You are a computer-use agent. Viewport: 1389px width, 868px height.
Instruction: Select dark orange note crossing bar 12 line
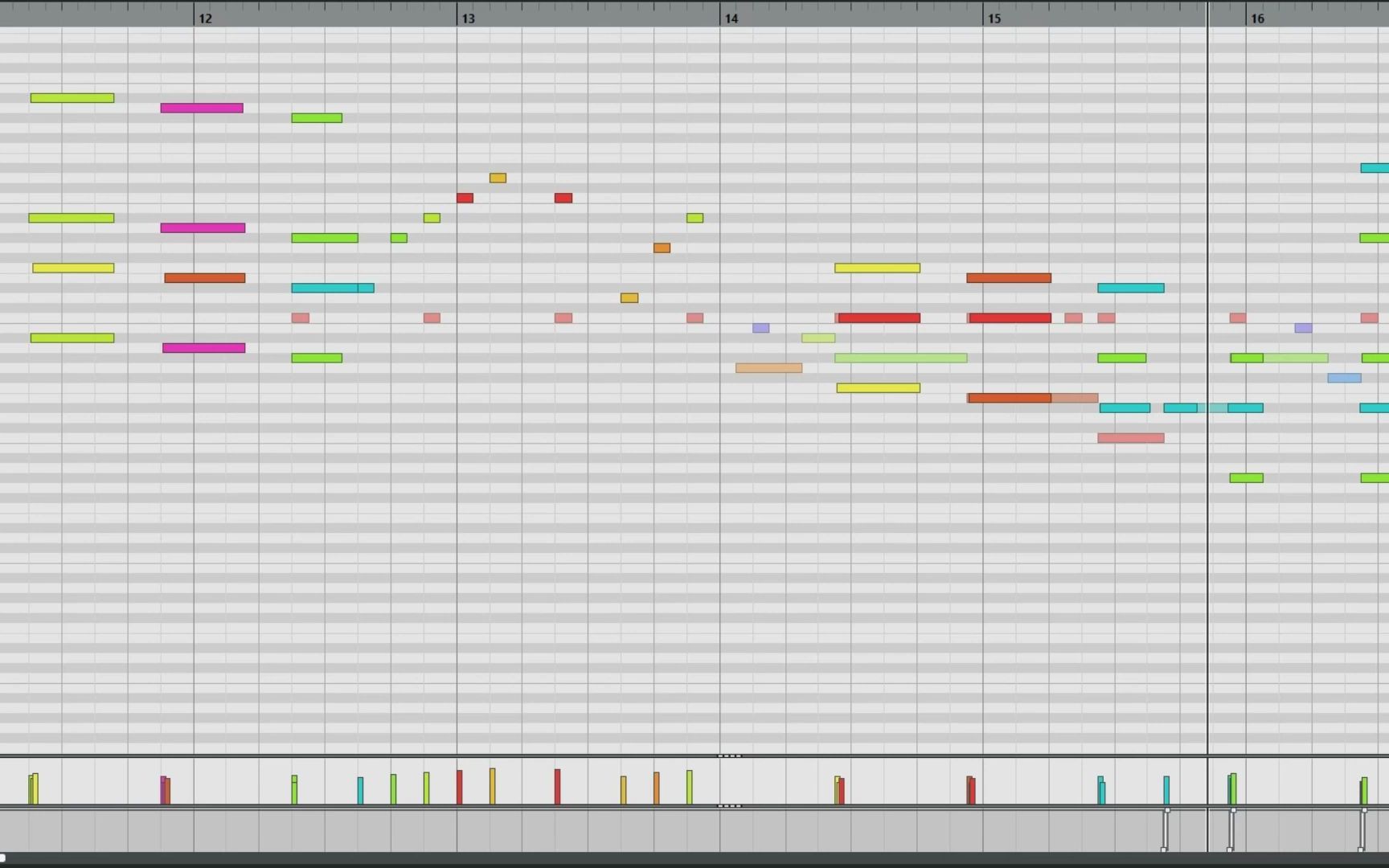[x=205, y=278]
